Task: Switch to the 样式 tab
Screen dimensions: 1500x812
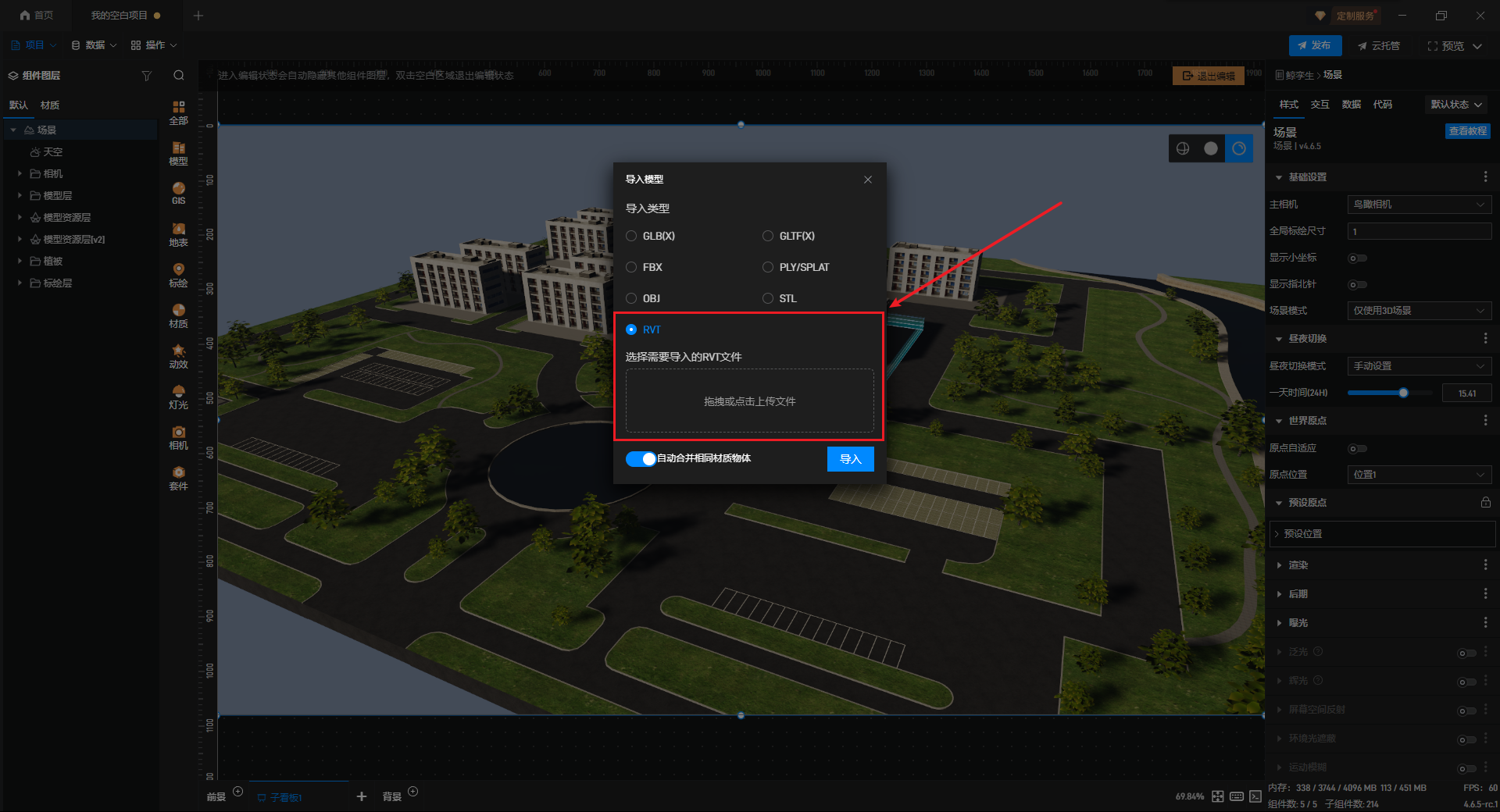Action: point(1289,105)
